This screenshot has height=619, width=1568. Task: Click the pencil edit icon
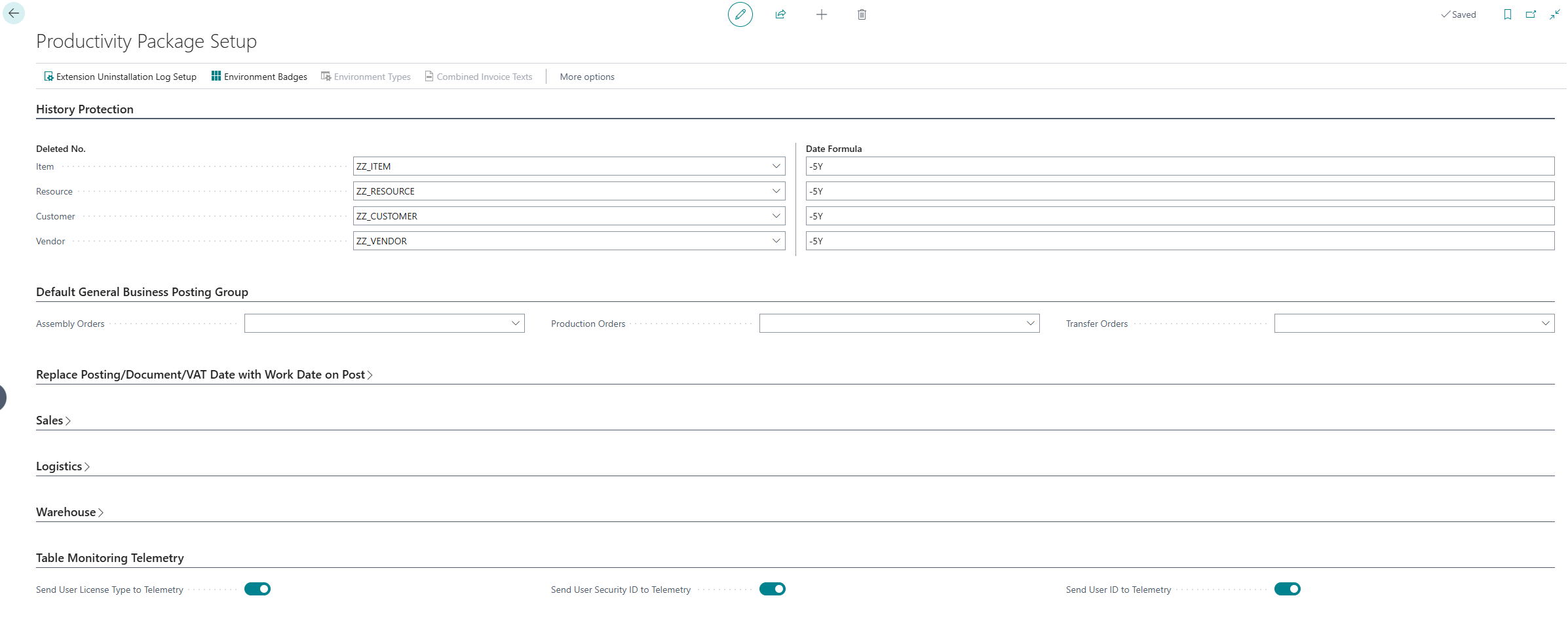coord(740,14)
